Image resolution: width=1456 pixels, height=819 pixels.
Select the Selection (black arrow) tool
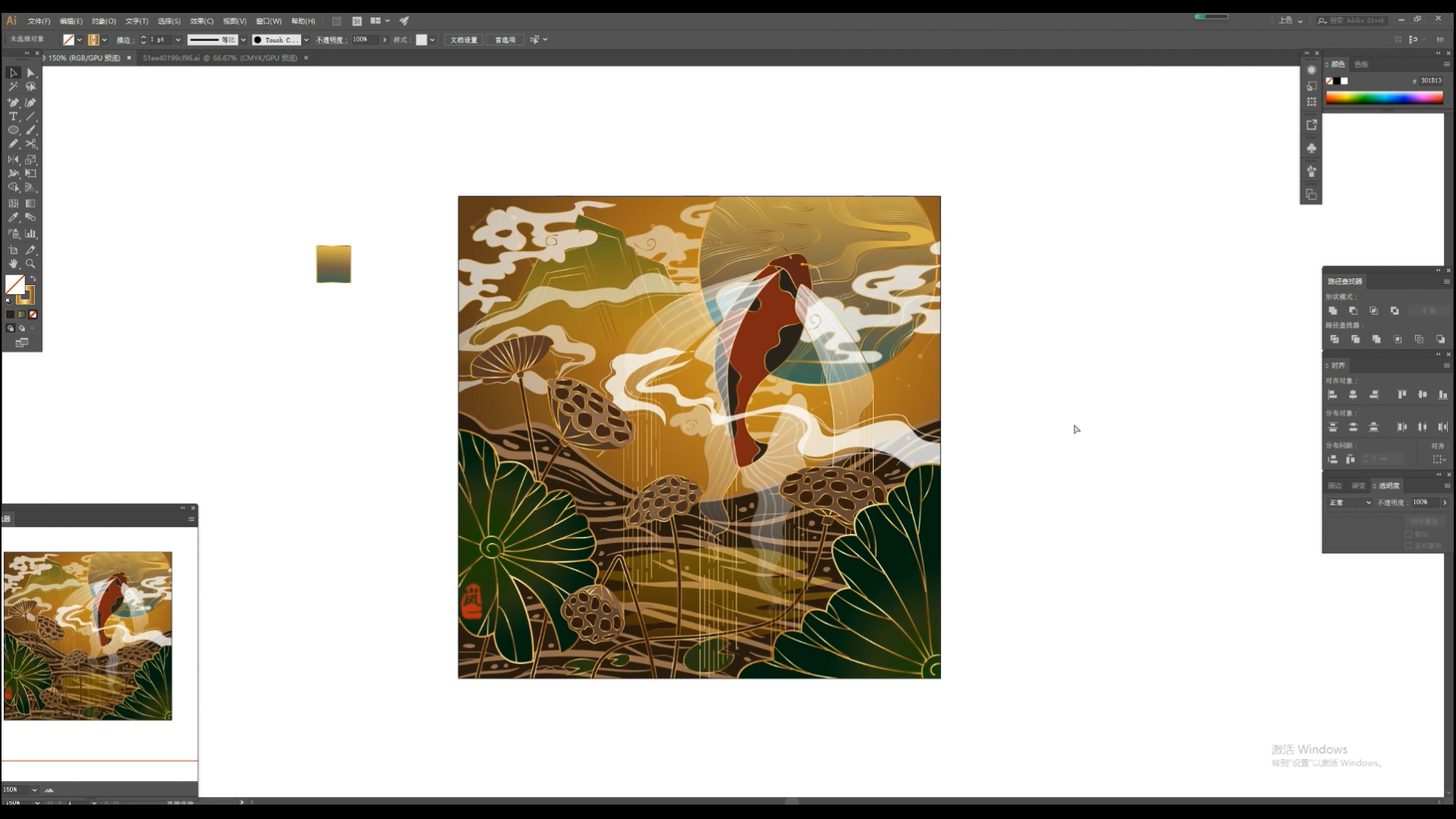(13, 73)
